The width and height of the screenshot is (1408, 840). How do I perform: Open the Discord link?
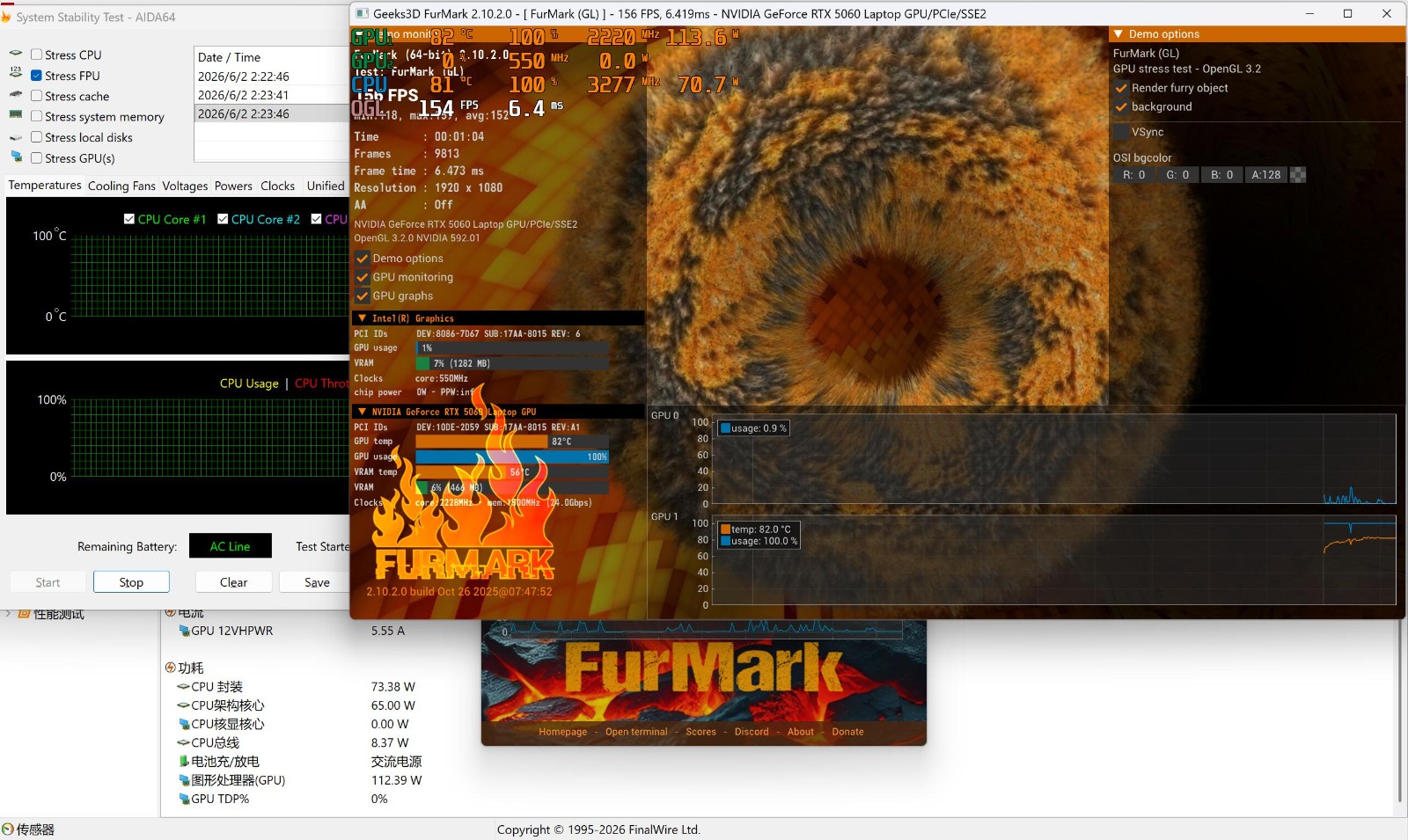pyautogui.click(x=752, y=732)
